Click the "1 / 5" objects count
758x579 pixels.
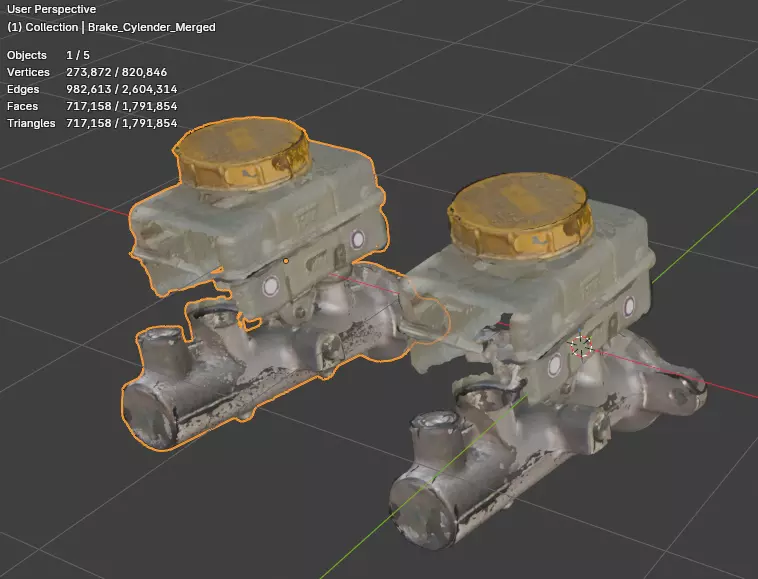coord(78,55)
